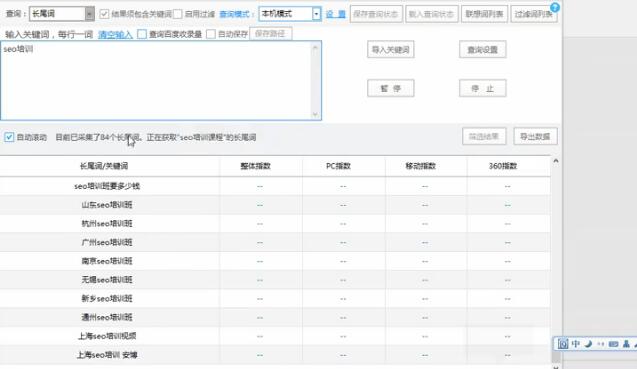Select the row 通州seo培训班
The image size is (637, 369).
(x=275, y=317)
